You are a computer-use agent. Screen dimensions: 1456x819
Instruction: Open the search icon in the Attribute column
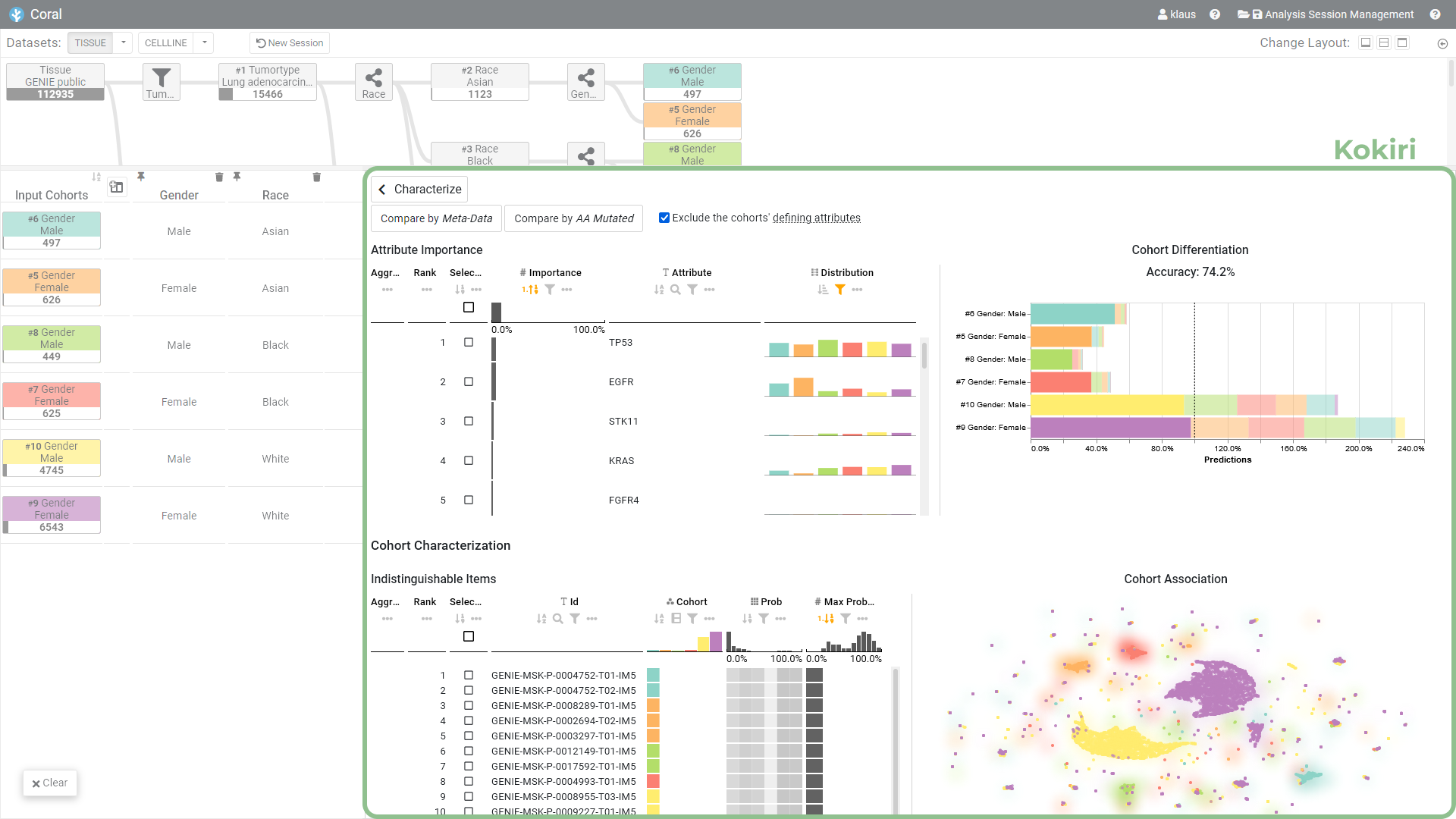click(675, 289)
